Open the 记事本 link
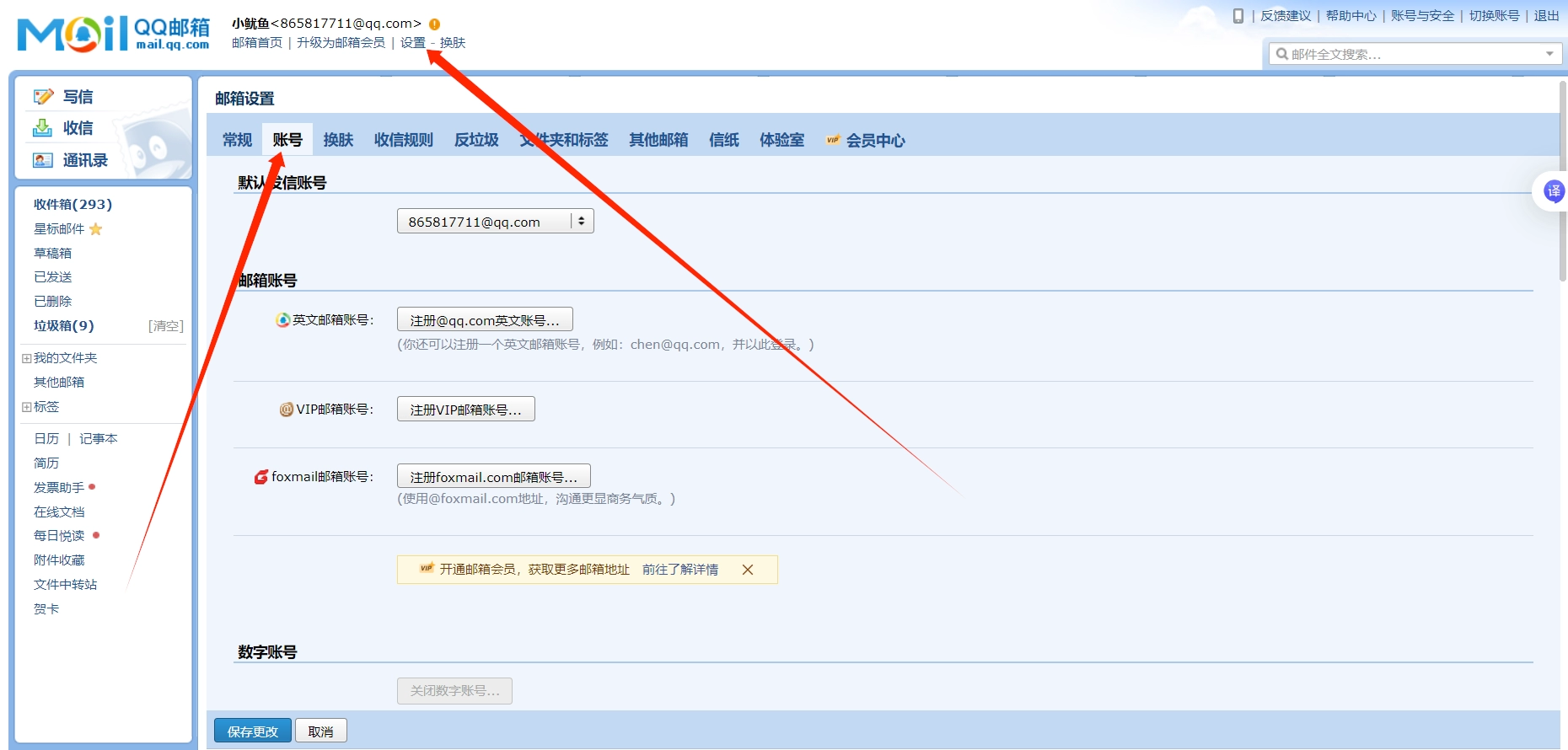The image size is (1568, 750). 99,439
